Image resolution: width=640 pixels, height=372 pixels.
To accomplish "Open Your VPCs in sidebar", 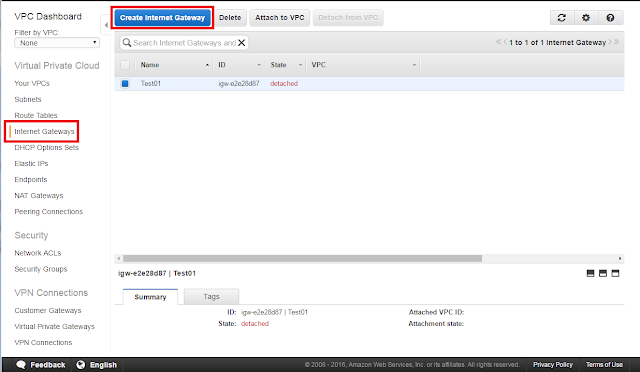I will click(32, 83).
